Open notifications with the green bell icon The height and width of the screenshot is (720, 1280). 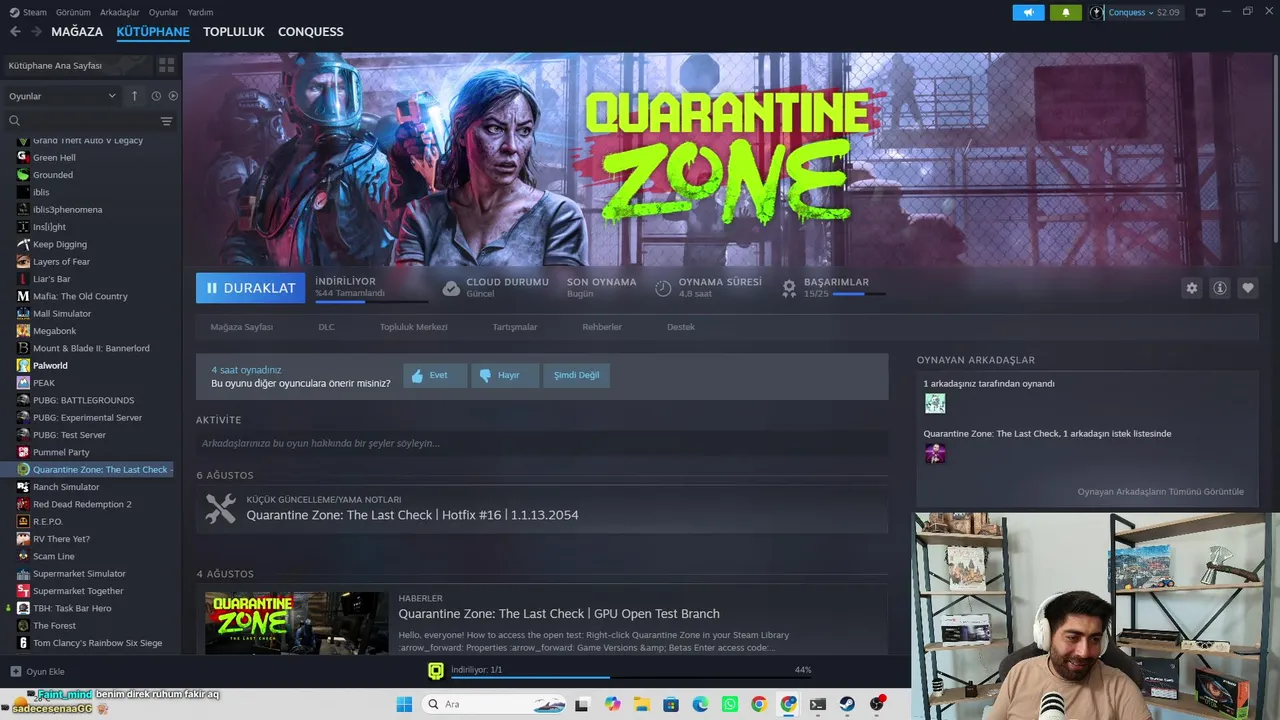click(x=1066, y=12)
